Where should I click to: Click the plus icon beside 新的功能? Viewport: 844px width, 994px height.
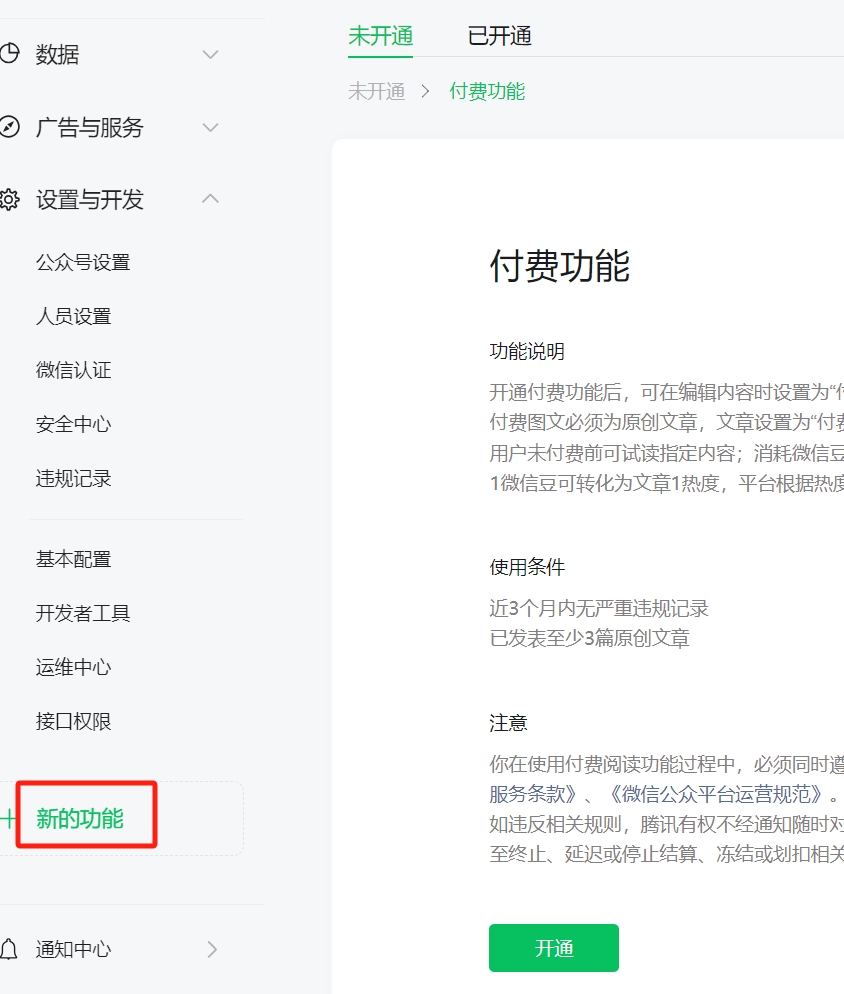pos(8,819)
